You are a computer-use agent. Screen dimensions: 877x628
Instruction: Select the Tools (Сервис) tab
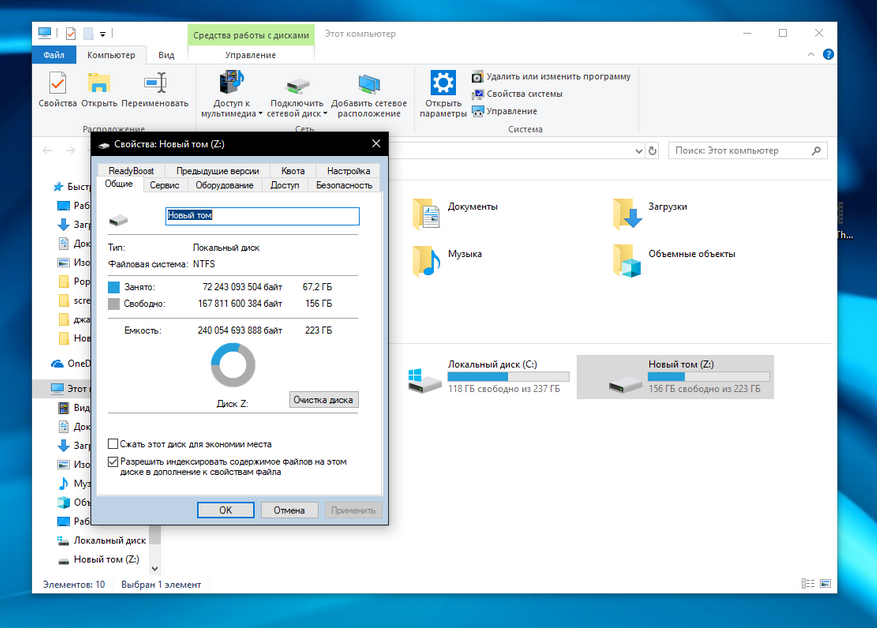[x=164, y=185]
